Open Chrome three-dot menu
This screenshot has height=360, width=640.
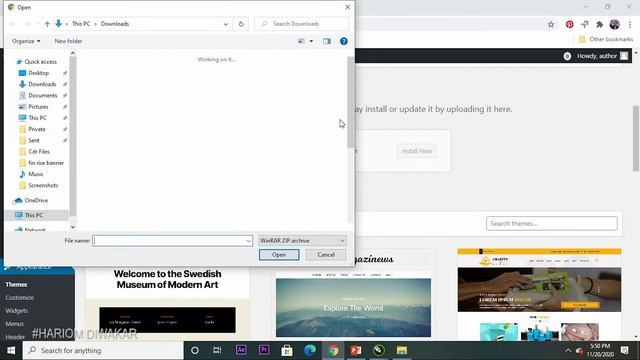pos(630,24)
